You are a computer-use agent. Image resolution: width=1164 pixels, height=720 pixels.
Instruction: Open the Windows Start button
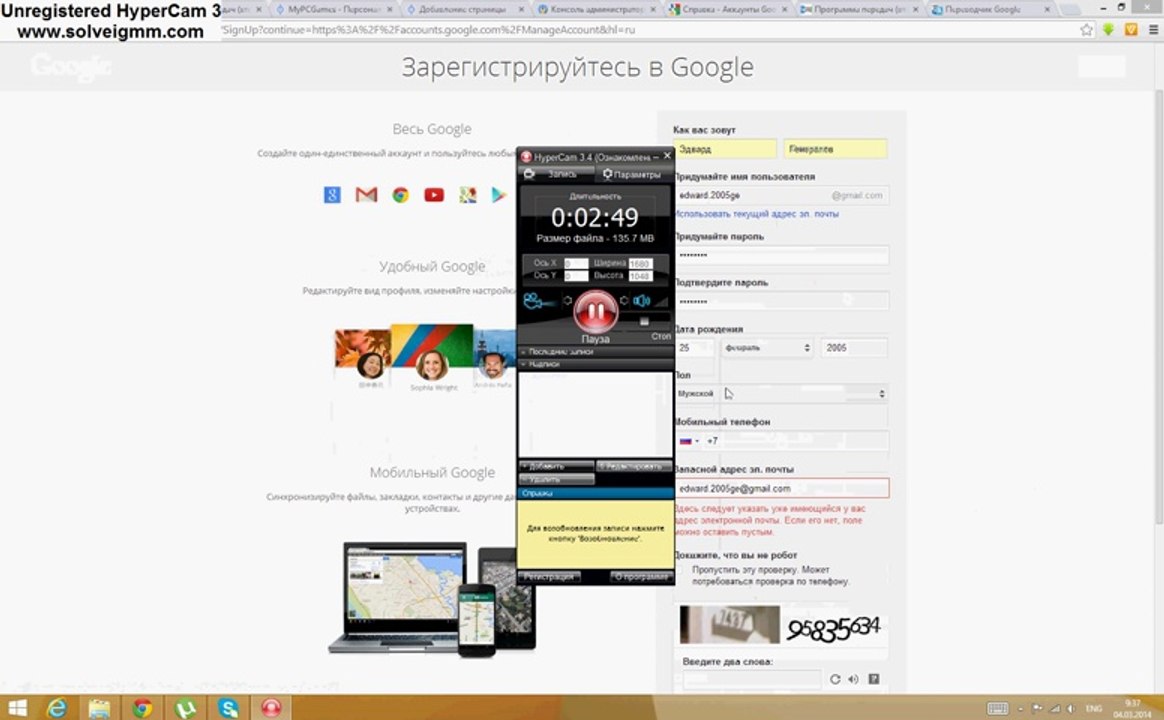coord(18,708)
